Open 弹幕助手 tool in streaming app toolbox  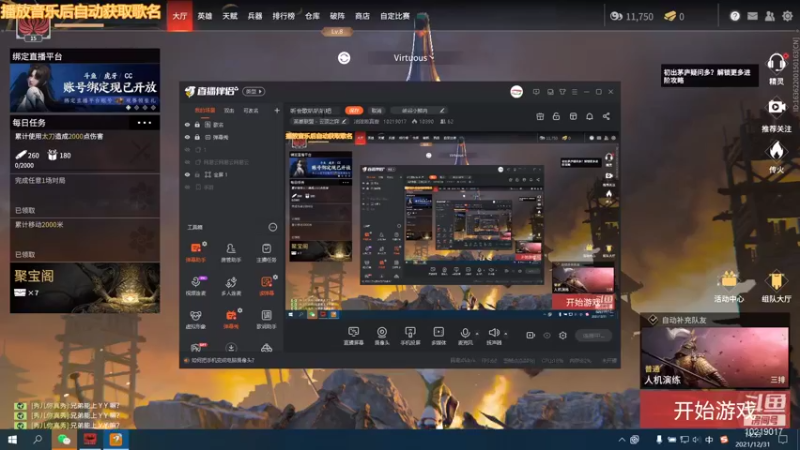196,252
